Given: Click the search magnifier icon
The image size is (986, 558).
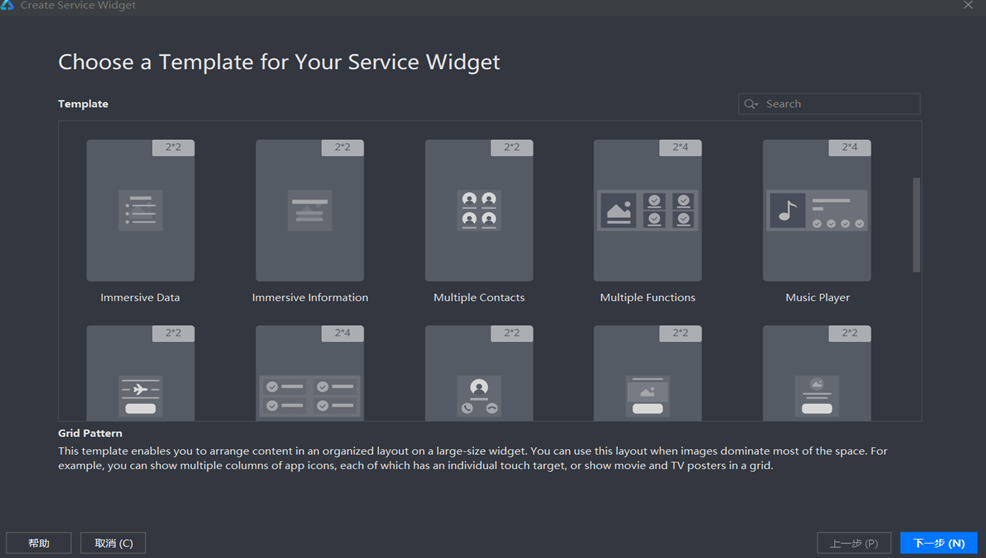Looking at the screenshot, I should 752,104.
